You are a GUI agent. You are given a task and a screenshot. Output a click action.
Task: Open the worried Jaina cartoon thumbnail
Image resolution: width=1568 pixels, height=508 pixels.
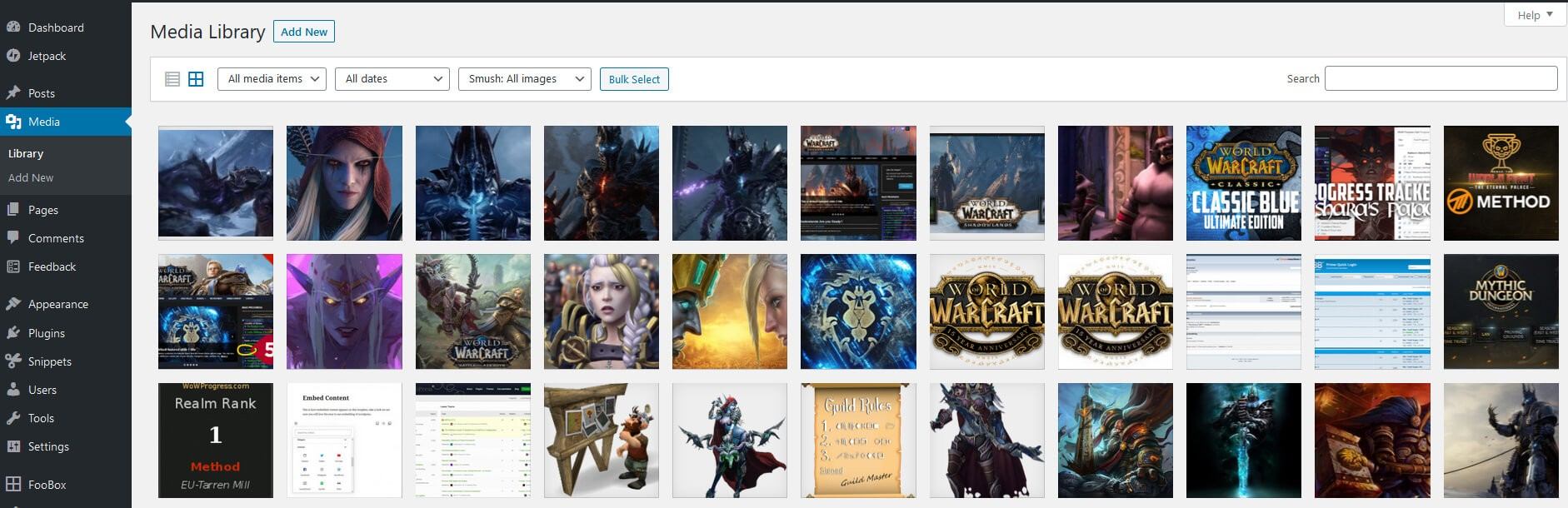pos(602,311)
